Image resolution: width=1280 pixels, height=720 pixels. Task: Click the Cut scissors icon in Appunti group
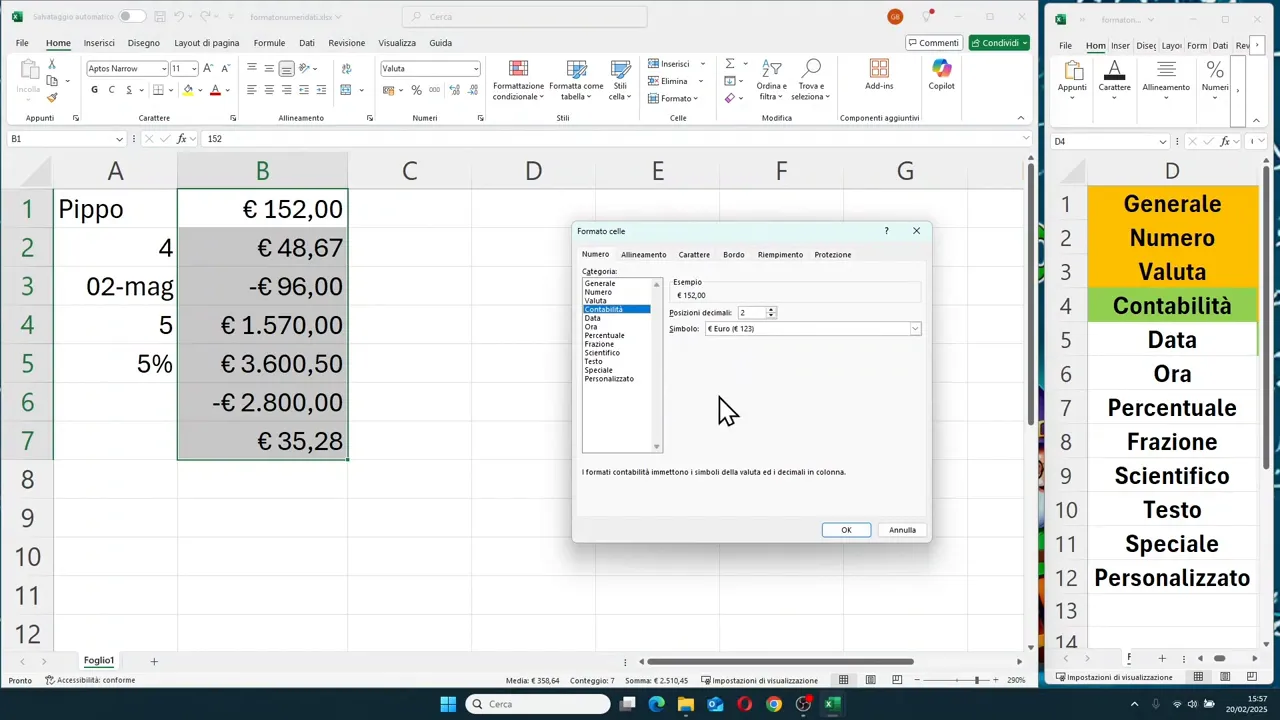[x=52, y=66]
